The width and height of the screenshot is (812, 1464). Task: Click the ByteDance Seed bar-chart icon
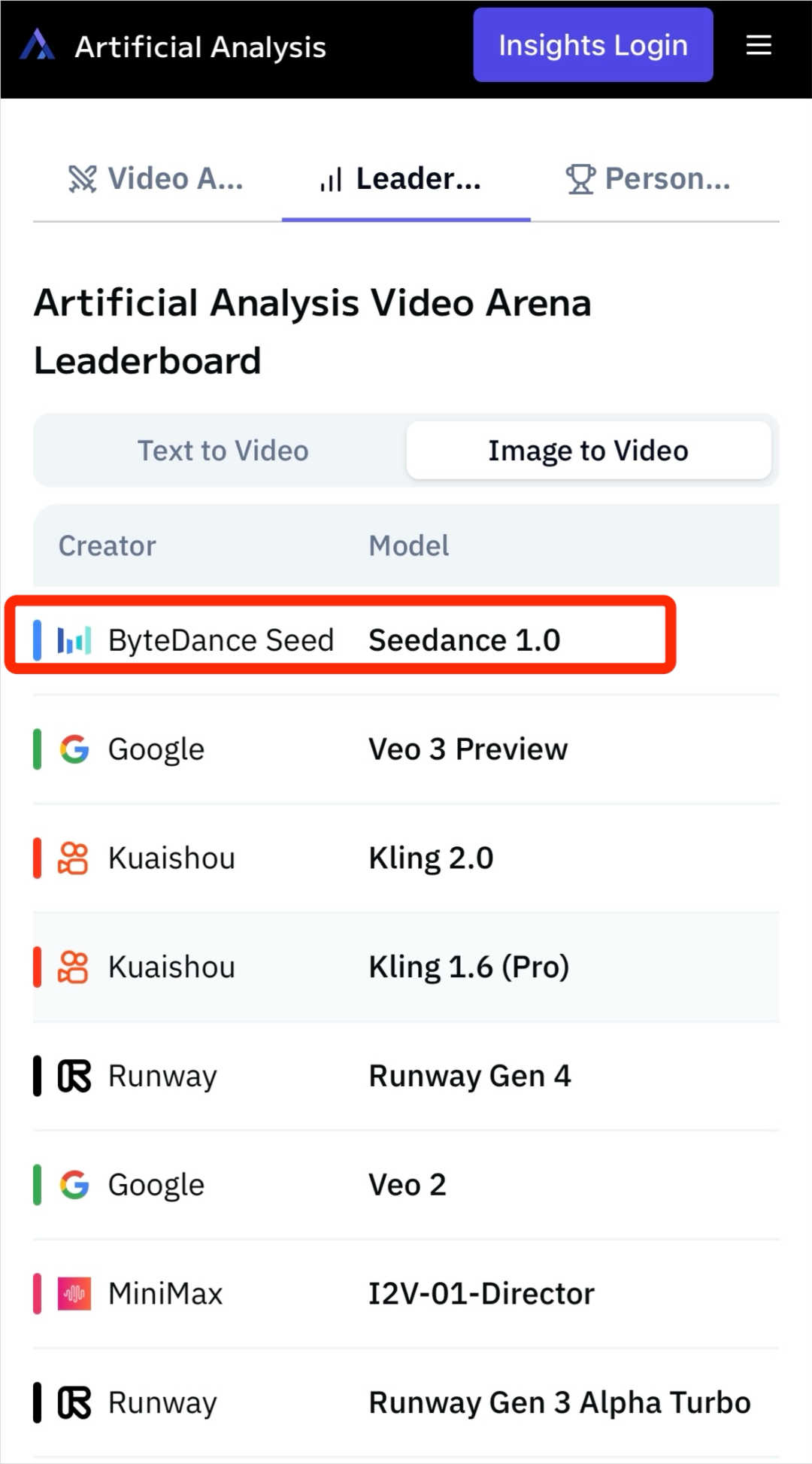pos(73,639)
